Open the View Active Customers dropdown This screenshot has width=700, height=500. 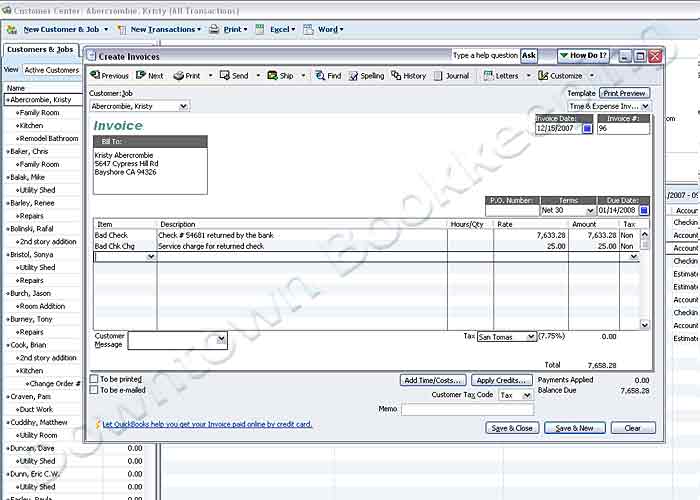pyautogui.click(x=52, y=70)
